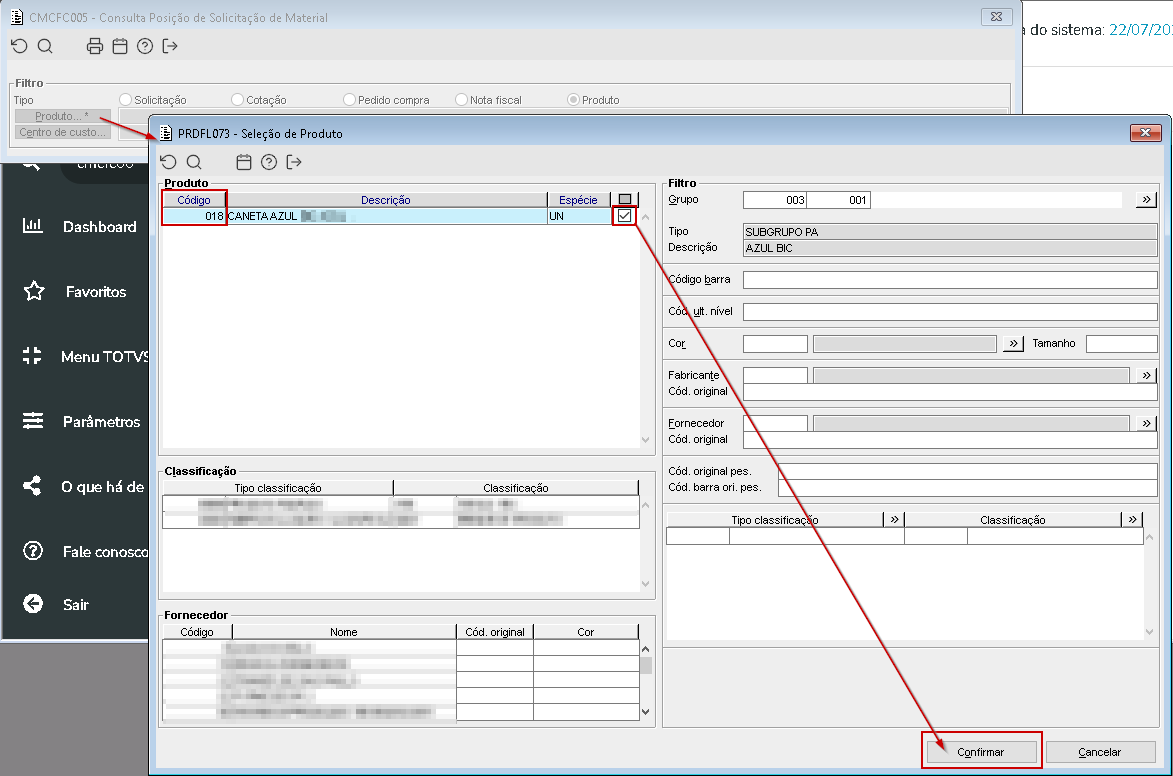Open Favoritos star icon in sidebar

point(34,291)
